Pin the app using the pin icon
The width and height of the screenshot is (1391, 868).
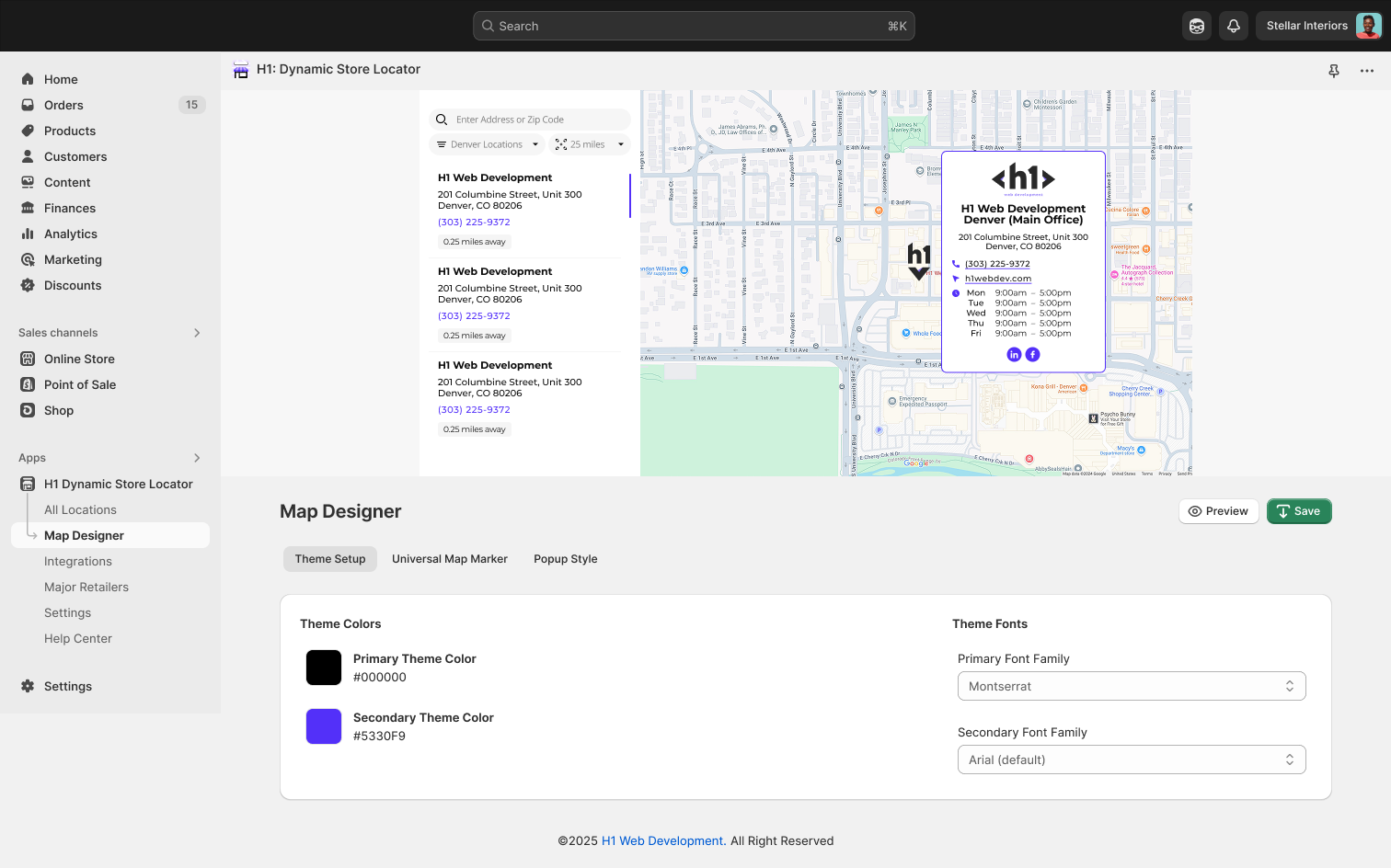coord(1334,71)
